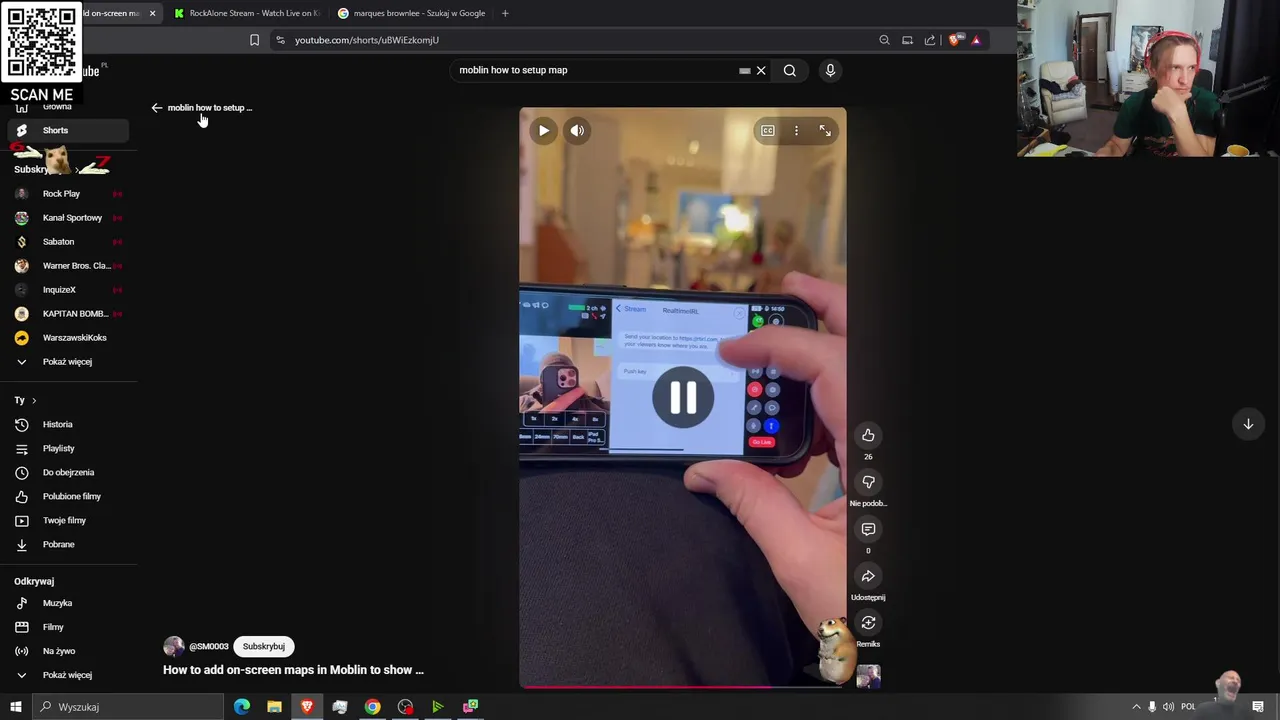Switch to marques brownlee Google tab

pos(411,13)
